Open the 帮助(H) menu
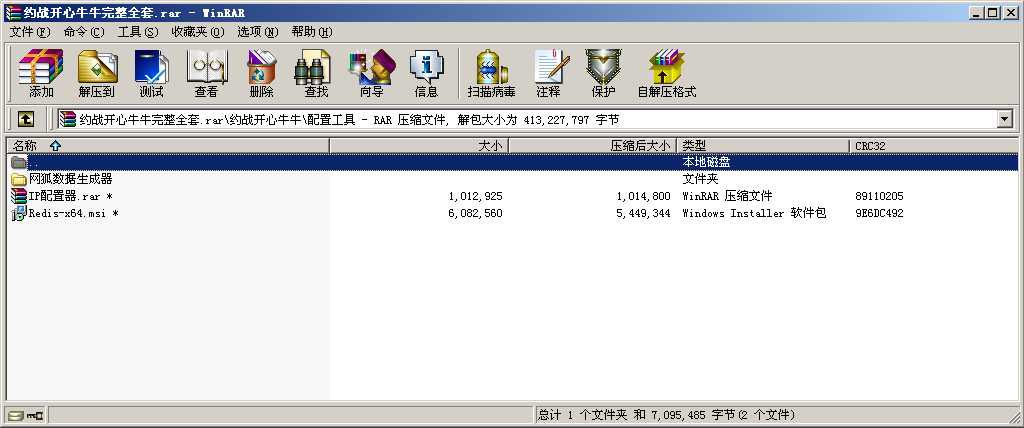 click(x=312, y=32)
